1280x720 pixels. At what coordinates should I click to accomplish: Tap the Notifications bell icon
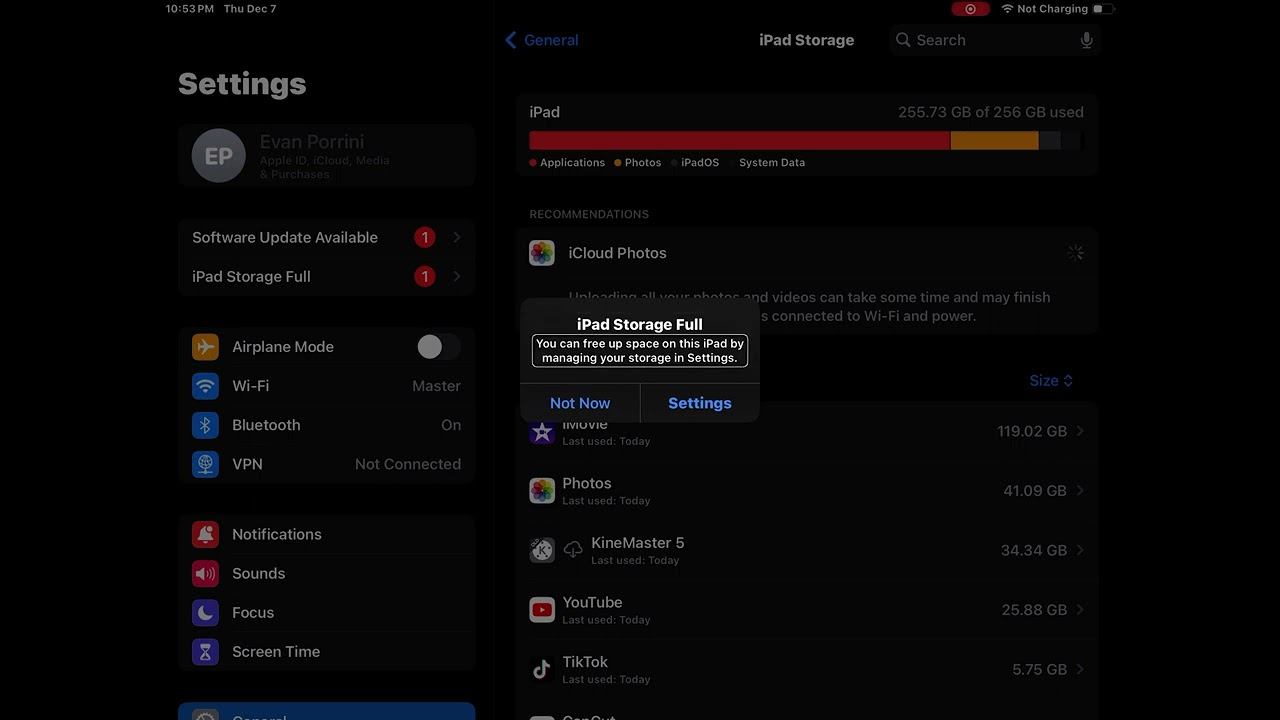(205, 534)
